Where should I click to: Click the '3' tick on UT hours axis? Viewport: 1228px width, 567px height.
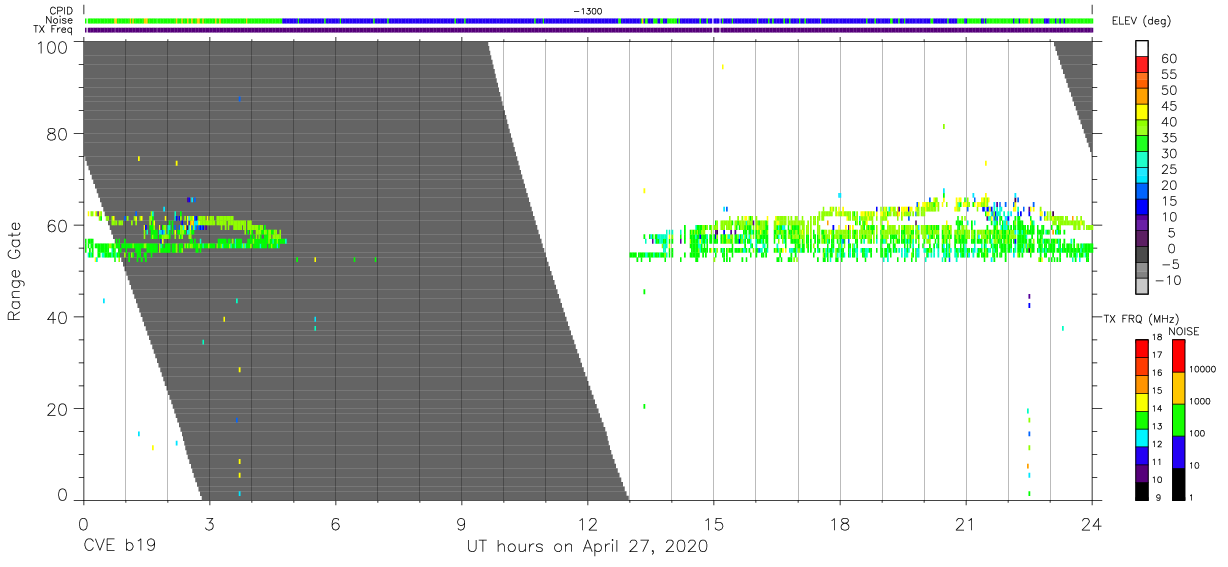click(209, 524)
